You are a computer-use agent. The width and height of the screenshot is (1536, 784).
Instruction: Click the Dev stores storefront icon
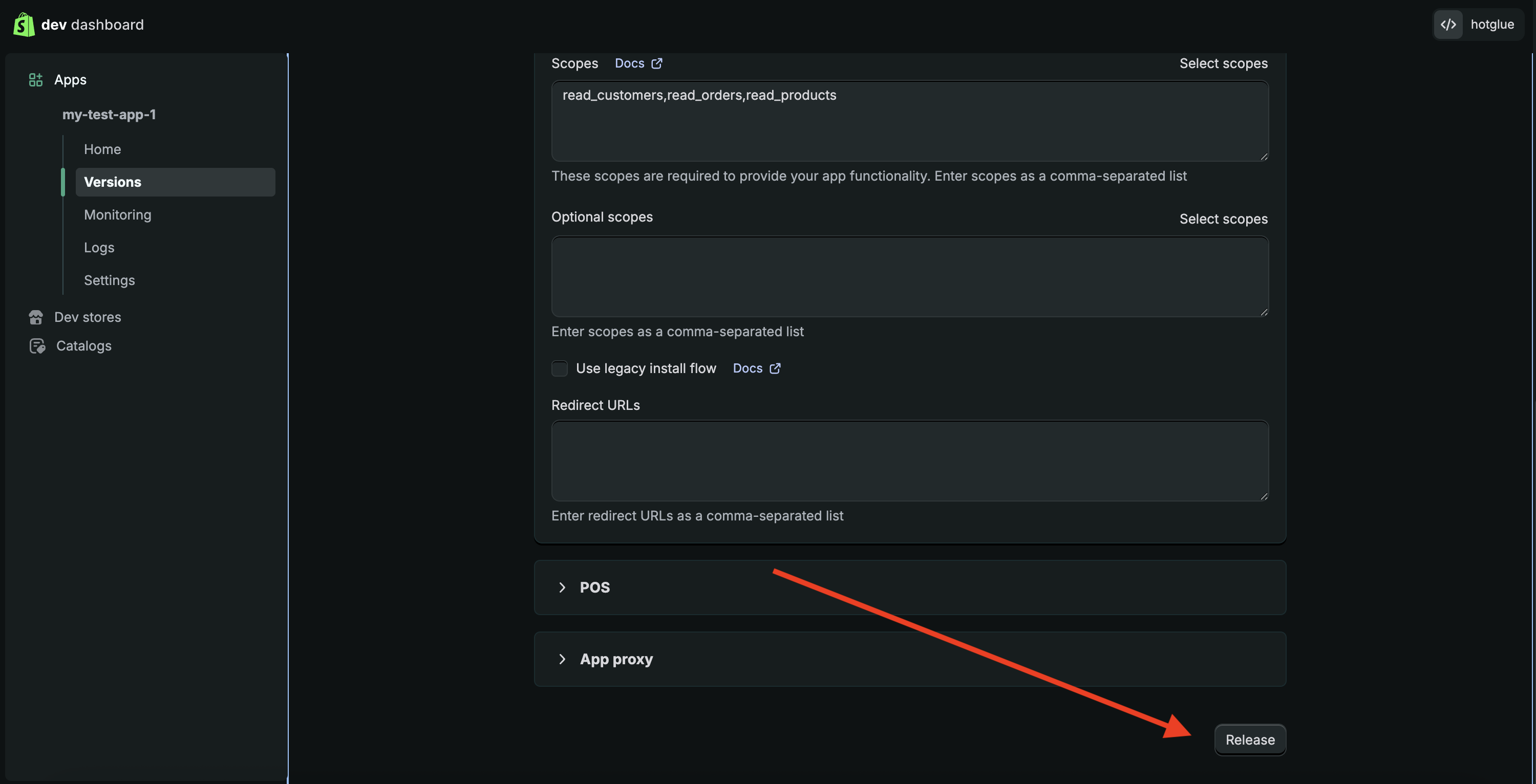click(x=36, y=317)
